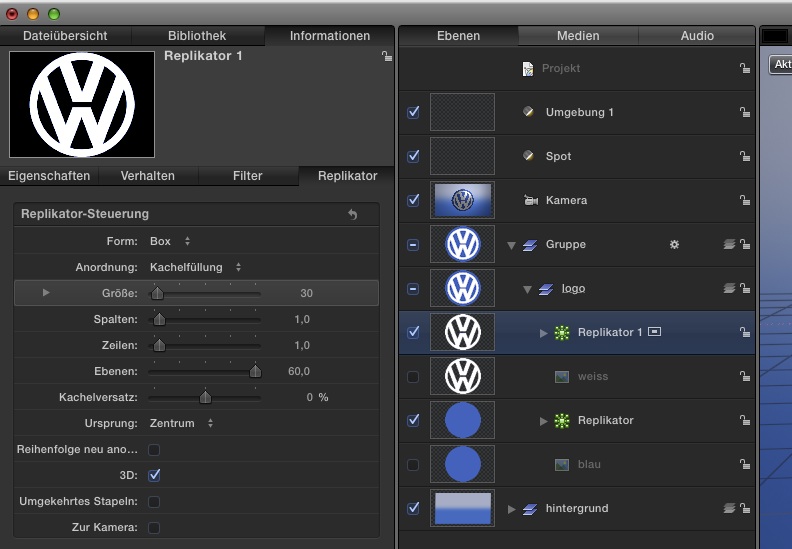Enable the blau layer checkbox

(x=413, y=465)
